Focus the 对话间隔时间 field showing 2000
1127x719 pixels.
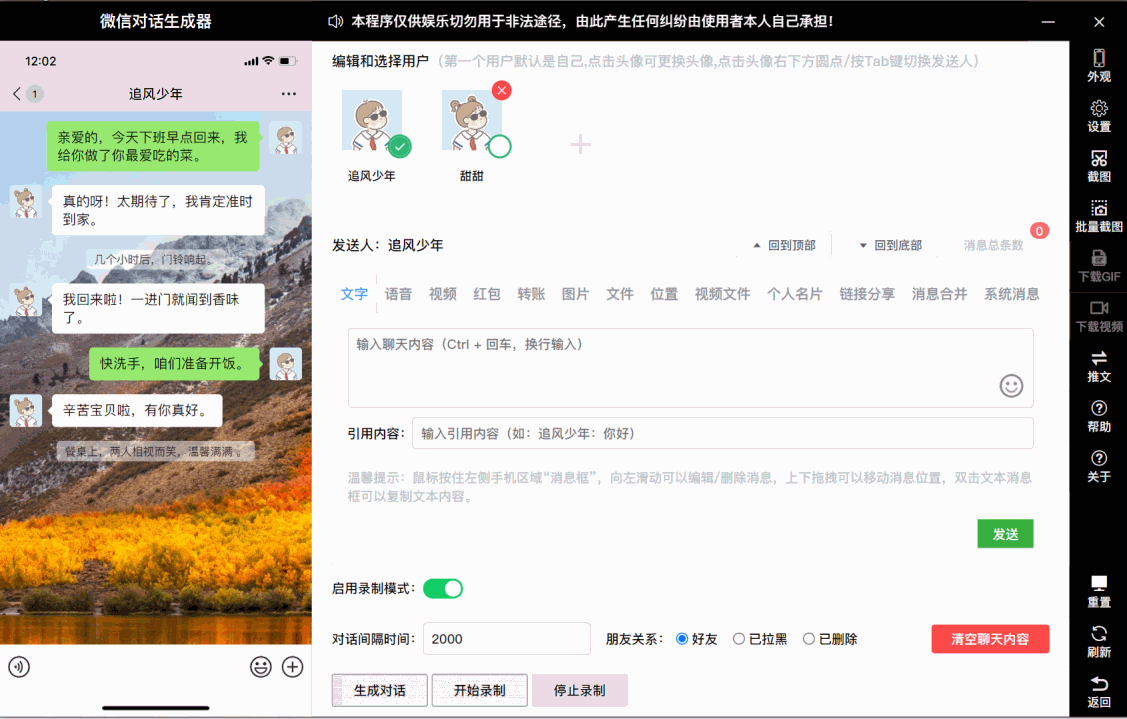coord(507,638)
